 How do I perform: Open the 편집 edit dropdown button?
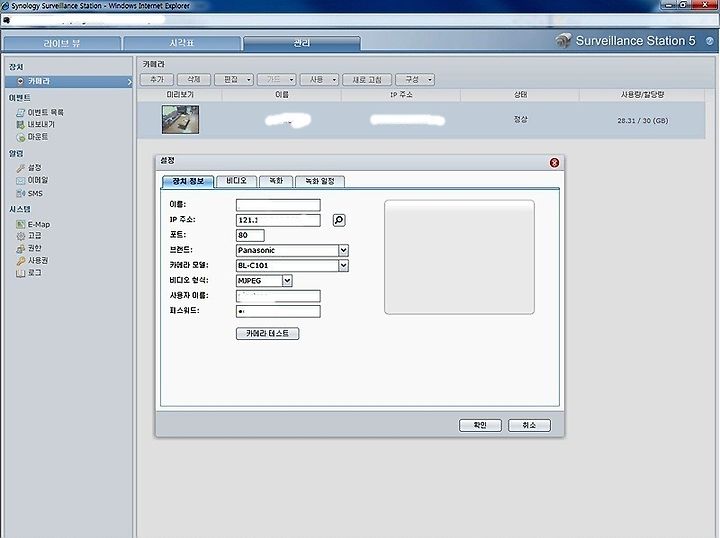pos(234,79)
